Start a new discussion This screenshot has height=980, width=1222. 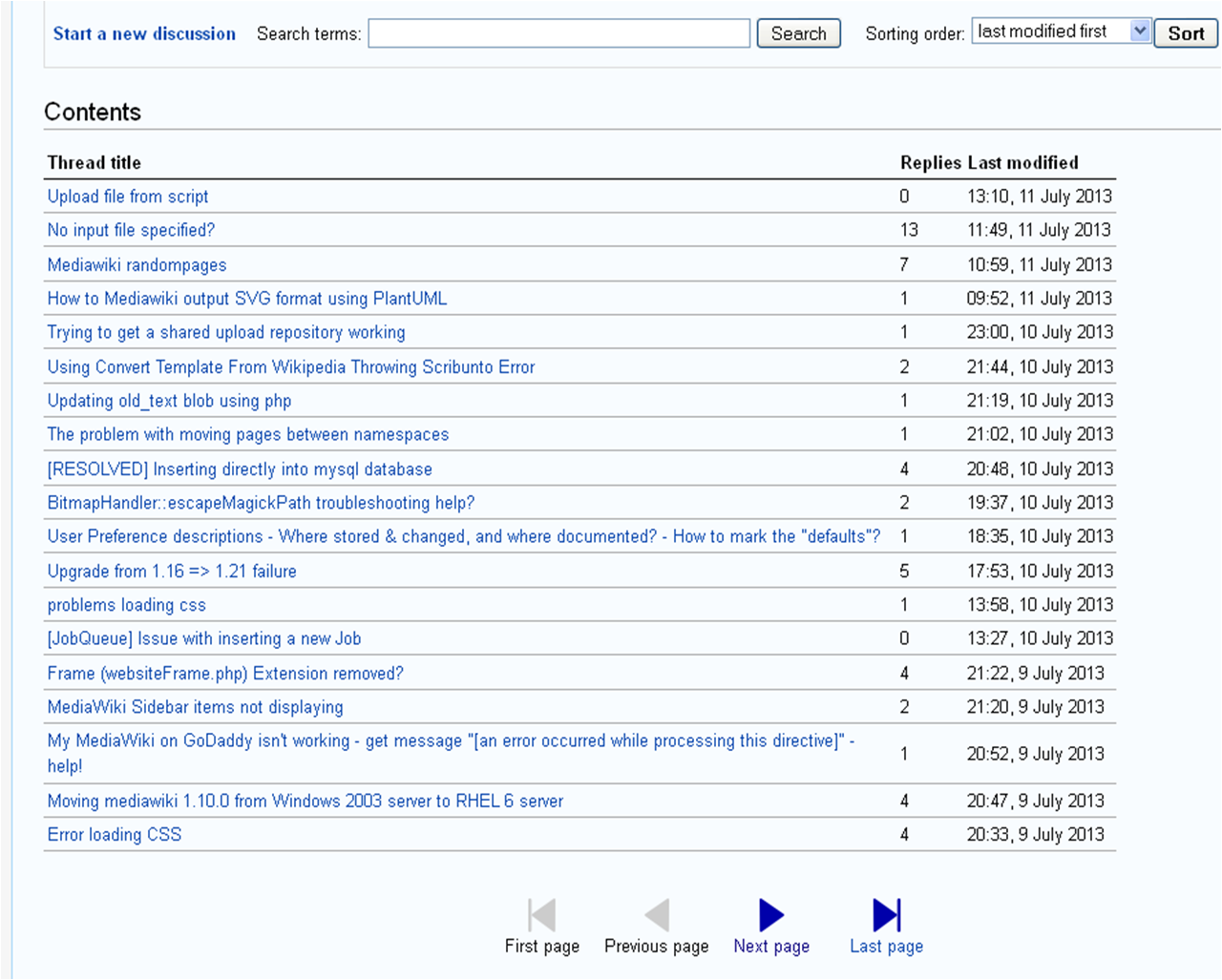coord(144,33)
